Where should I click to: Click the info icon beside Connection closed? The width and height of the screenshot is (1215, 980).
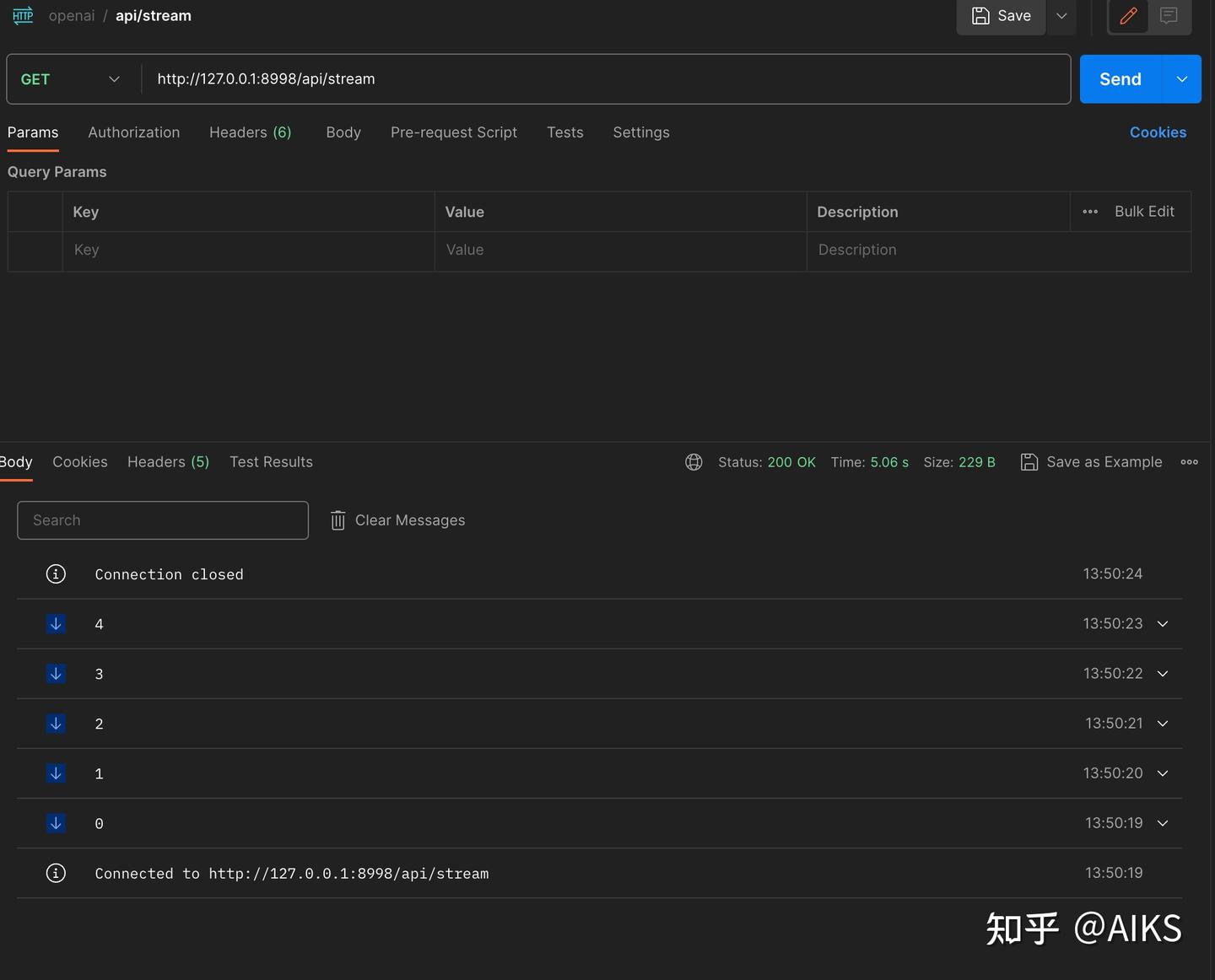point(56,573)
